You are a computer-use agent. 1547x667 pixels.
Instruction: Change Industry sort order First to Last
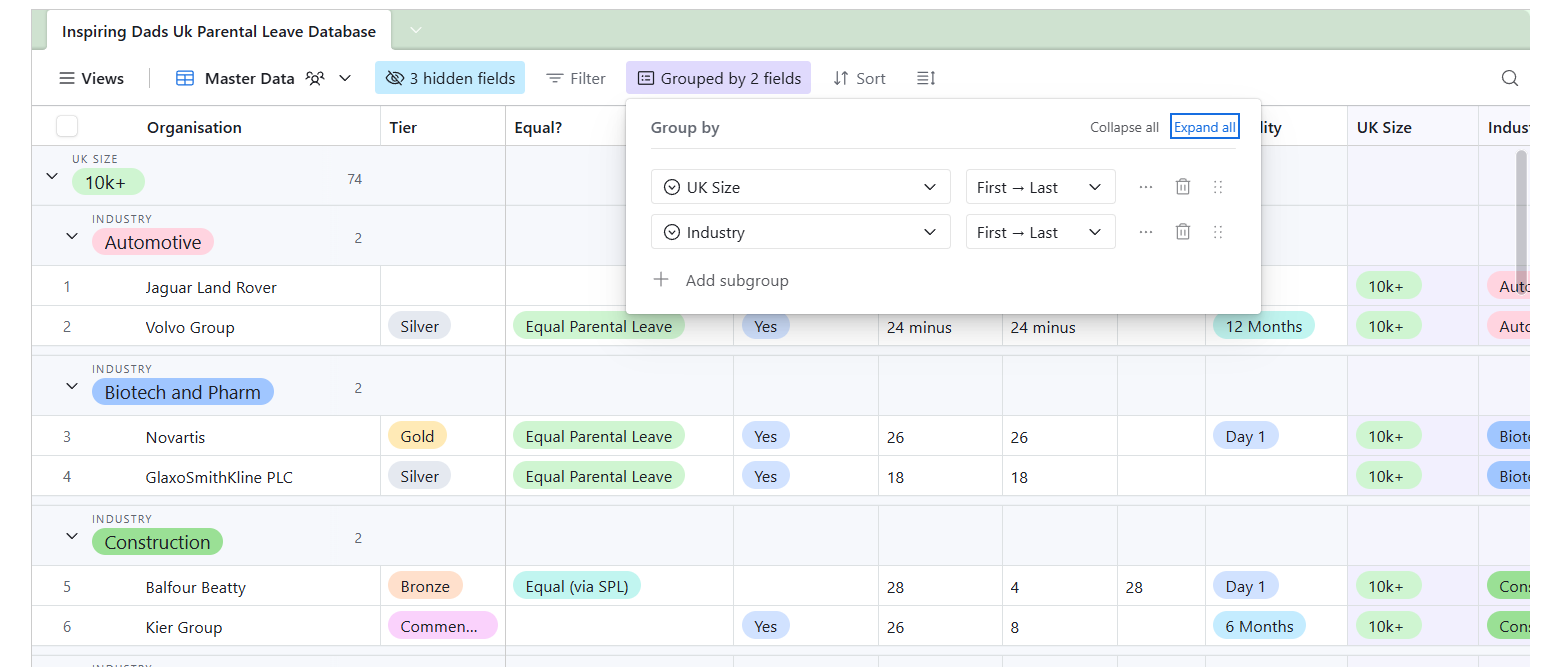point(1040,232)
